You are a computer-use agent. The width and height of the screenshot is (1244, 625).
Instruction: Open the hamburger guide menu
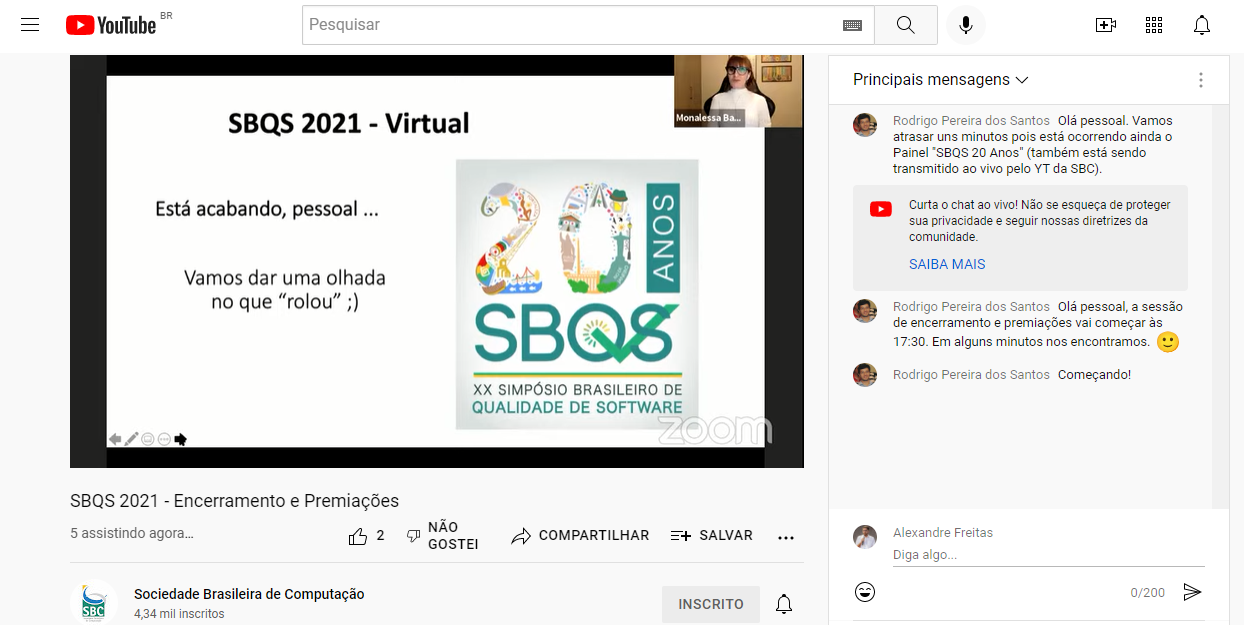click(x=30, y=25)
